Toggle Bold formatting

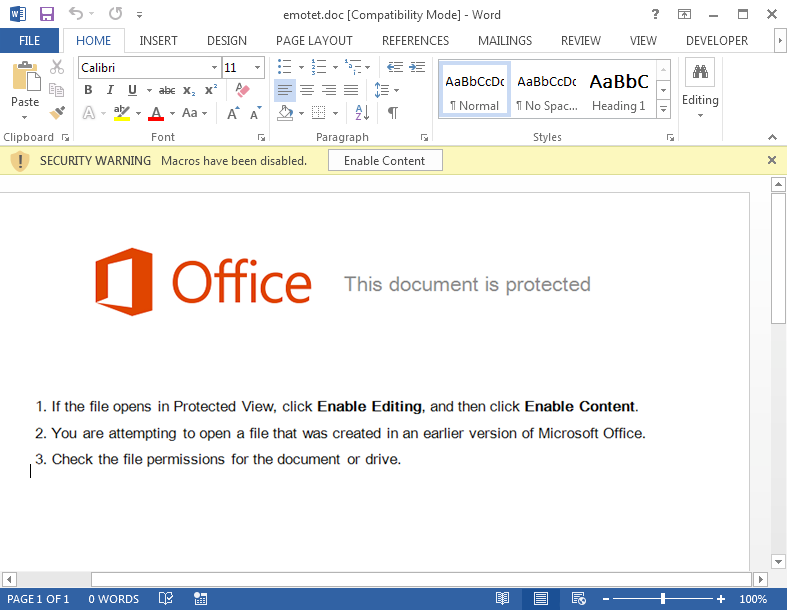pos(88,90)
